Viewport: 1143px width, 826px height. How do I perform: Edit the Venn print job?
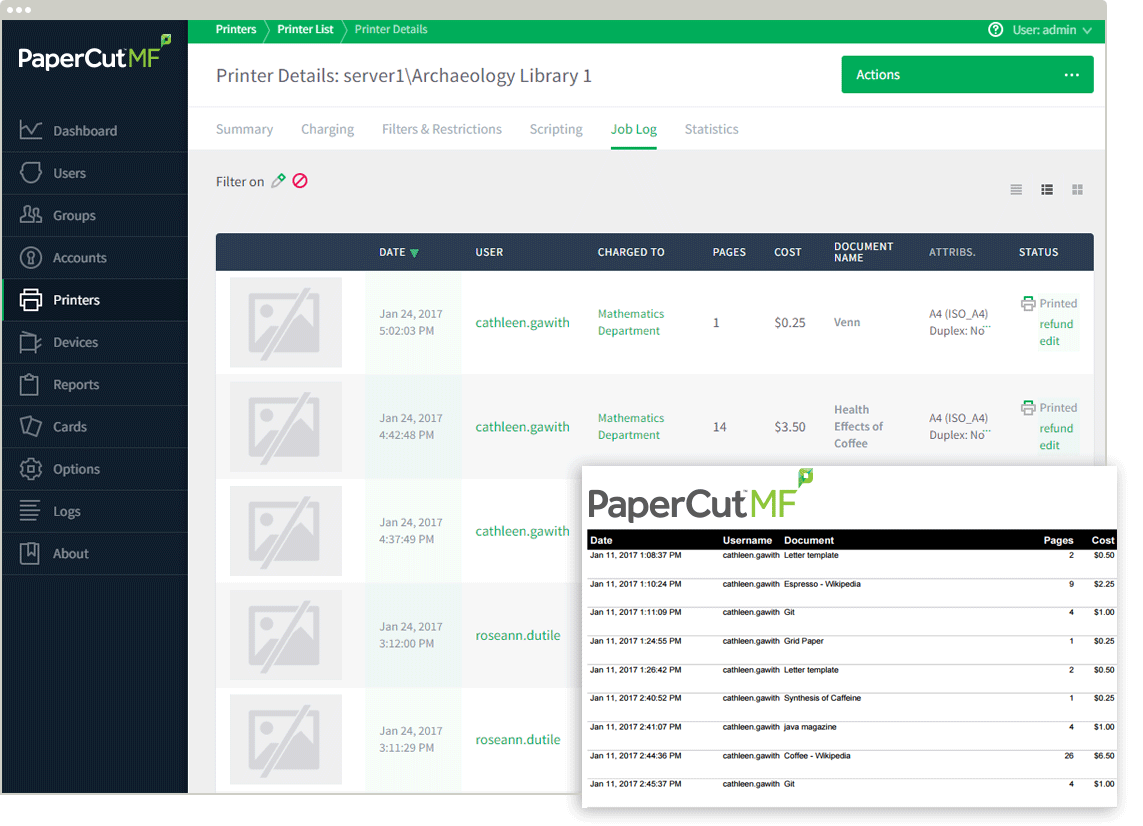pyautogui.click(x=1050, y=341)
